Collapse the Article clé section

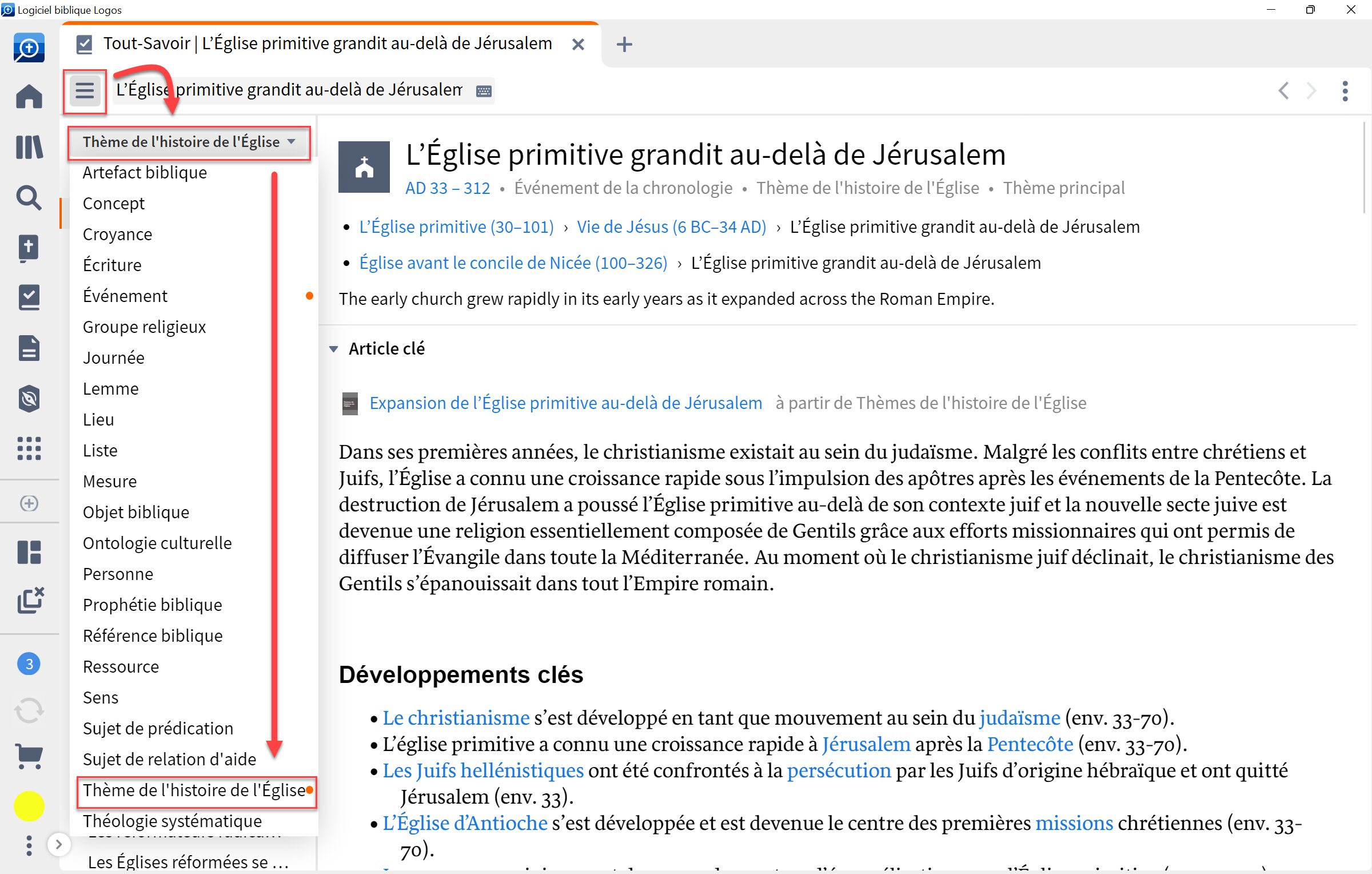pyautogui.click(x=334, y=348)
